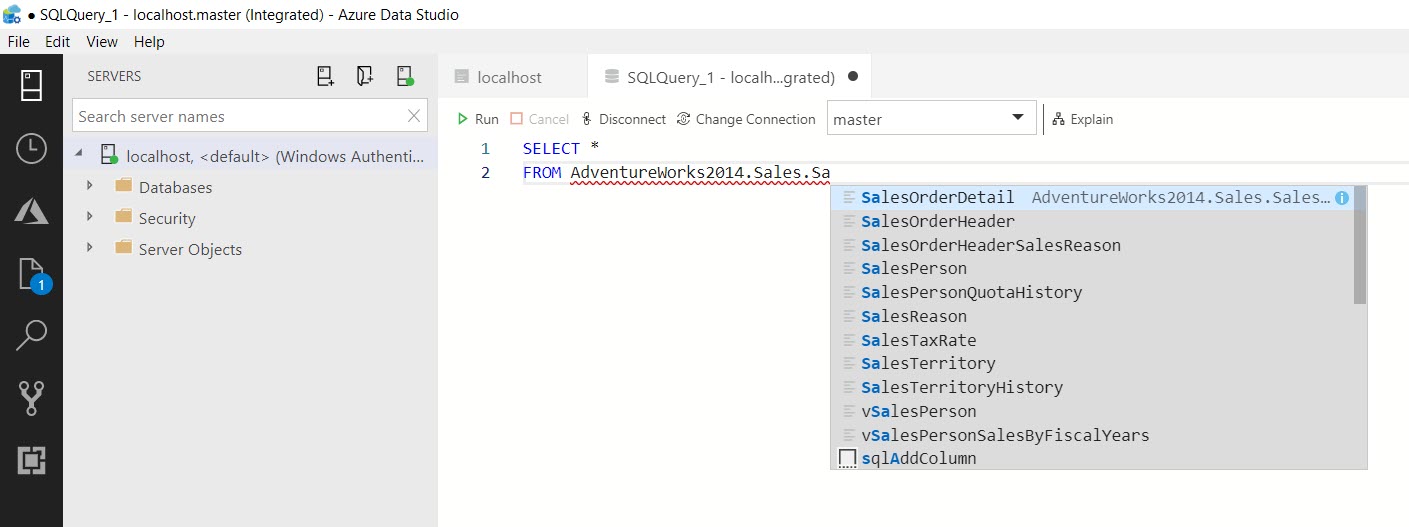
Task: Click the localhost server connection icon
Action: pyautogui.click(x=109, y=155)
